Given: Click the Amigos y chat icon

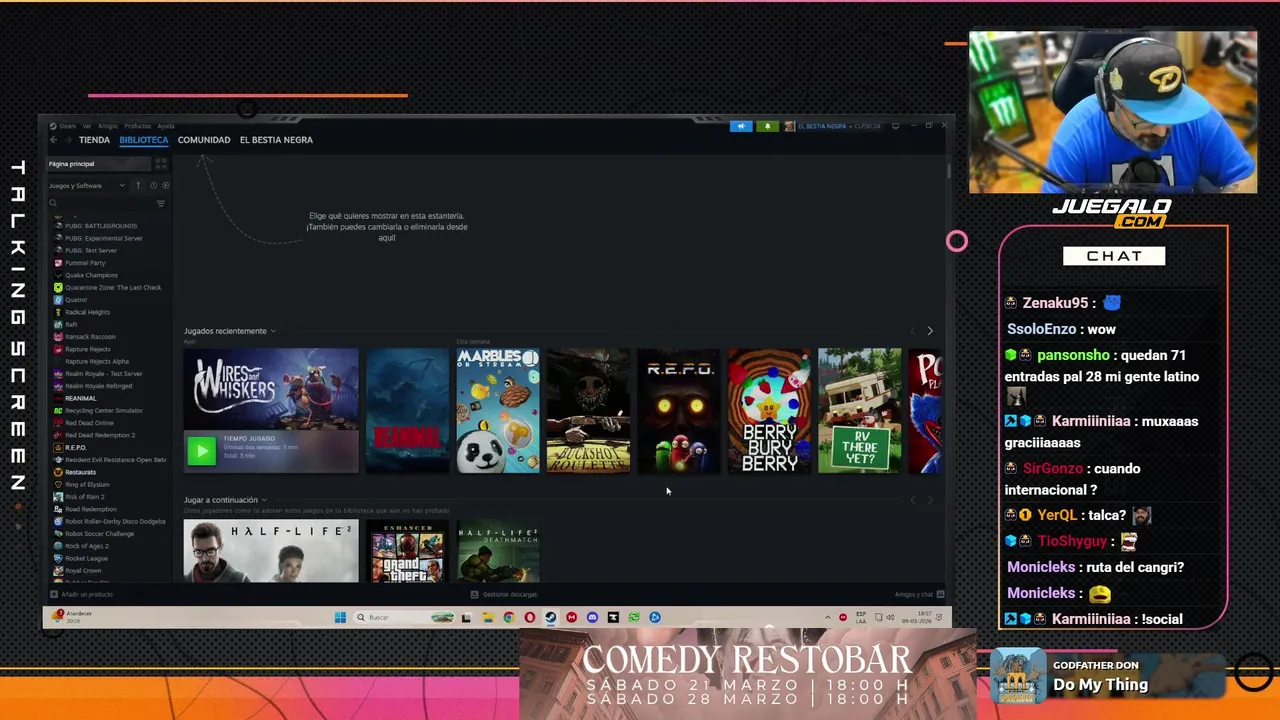Looking at the screenshot, I should (940, 594).
